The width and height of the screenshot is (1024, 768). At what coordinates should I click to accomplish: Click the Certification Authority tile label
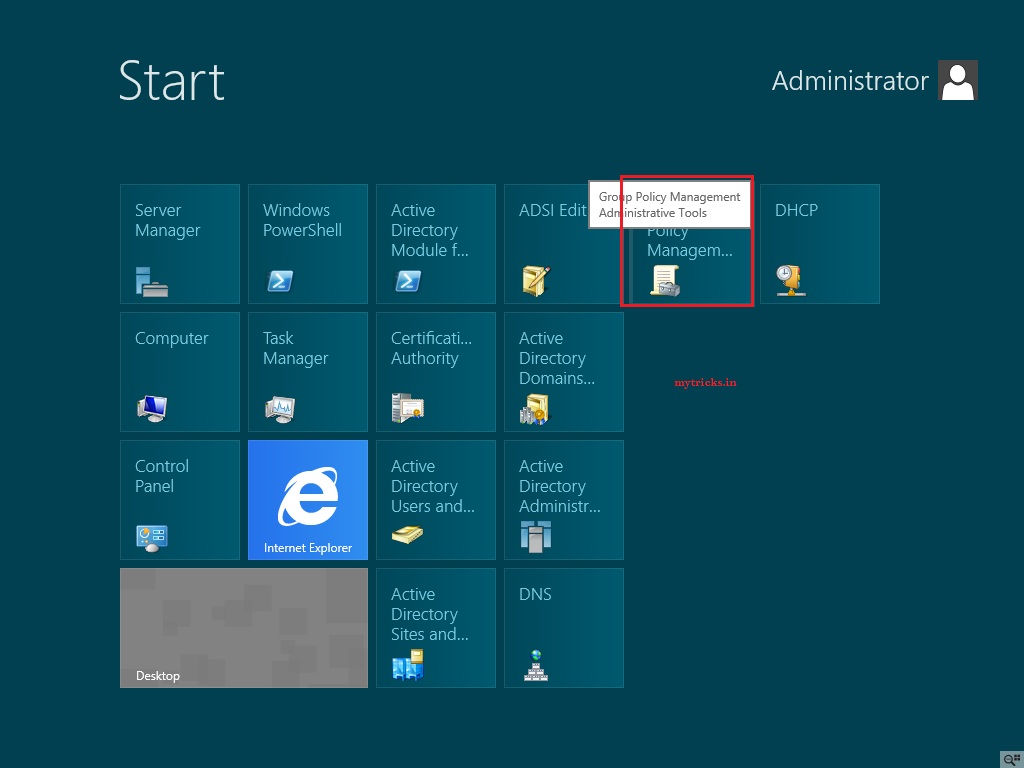coord(431,348)
